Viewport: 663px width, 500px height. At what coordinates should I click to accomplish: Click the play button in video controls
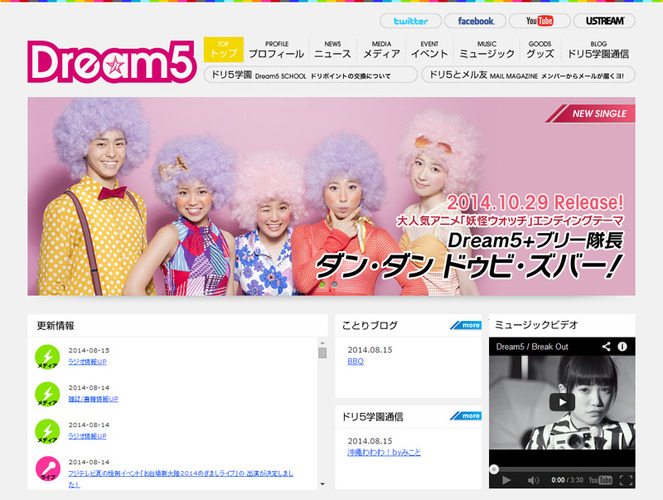tap(506, 480)
